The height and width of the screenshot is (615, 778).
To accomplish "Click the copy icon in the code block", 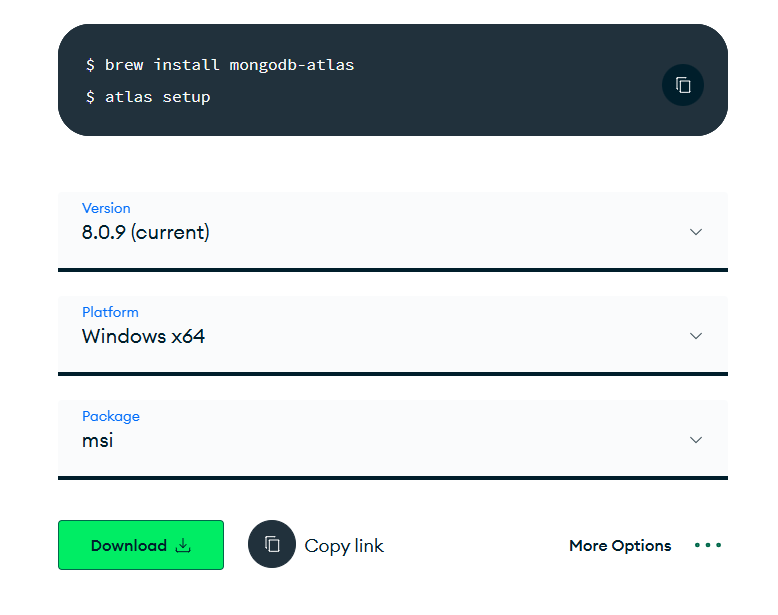I will (683, 85).
